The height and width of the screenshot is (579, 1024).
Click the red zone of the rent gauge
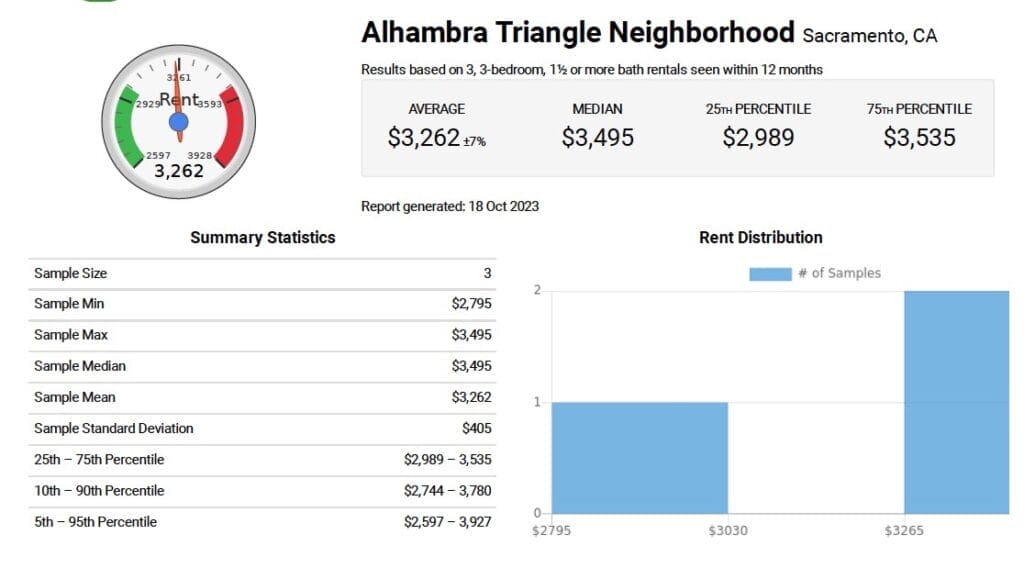(x=230, y=126)
